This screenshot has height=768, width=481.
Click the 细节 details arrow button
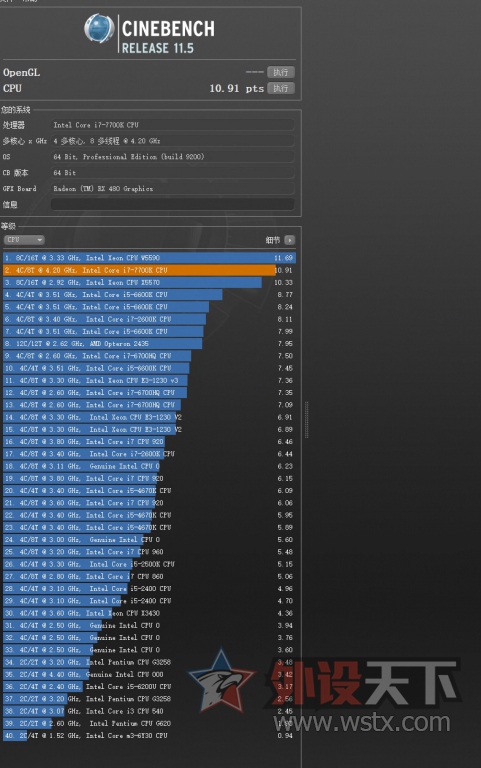[x=289, y=240]
